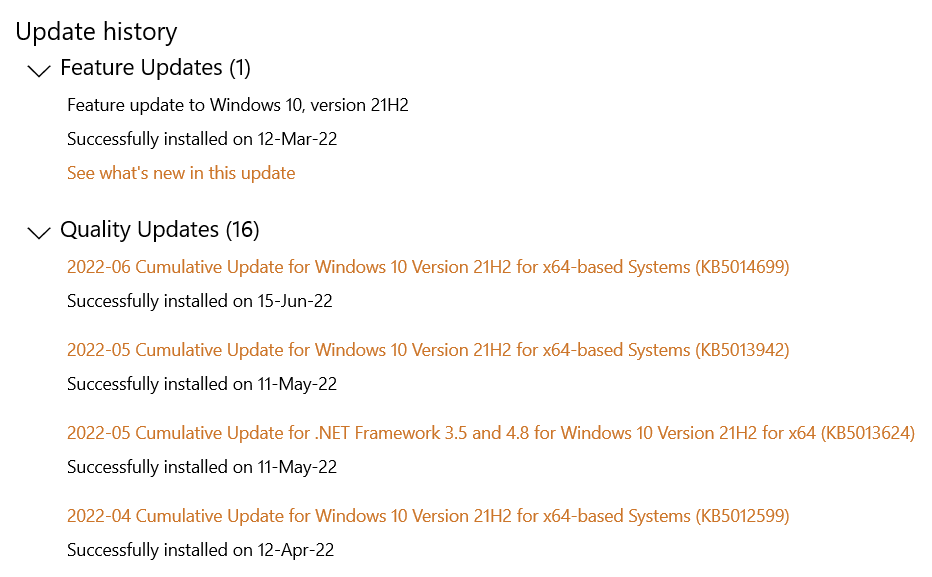Collapse the Feature Updates chevron
The width and height of the screenshot is (932, 577).
pos(39,70)
